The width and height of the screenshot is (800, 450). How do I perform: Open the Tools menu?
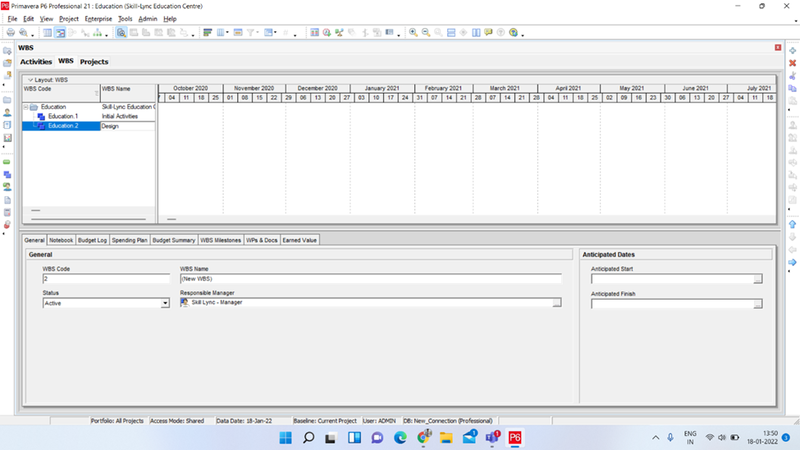[x=125, y=19]
